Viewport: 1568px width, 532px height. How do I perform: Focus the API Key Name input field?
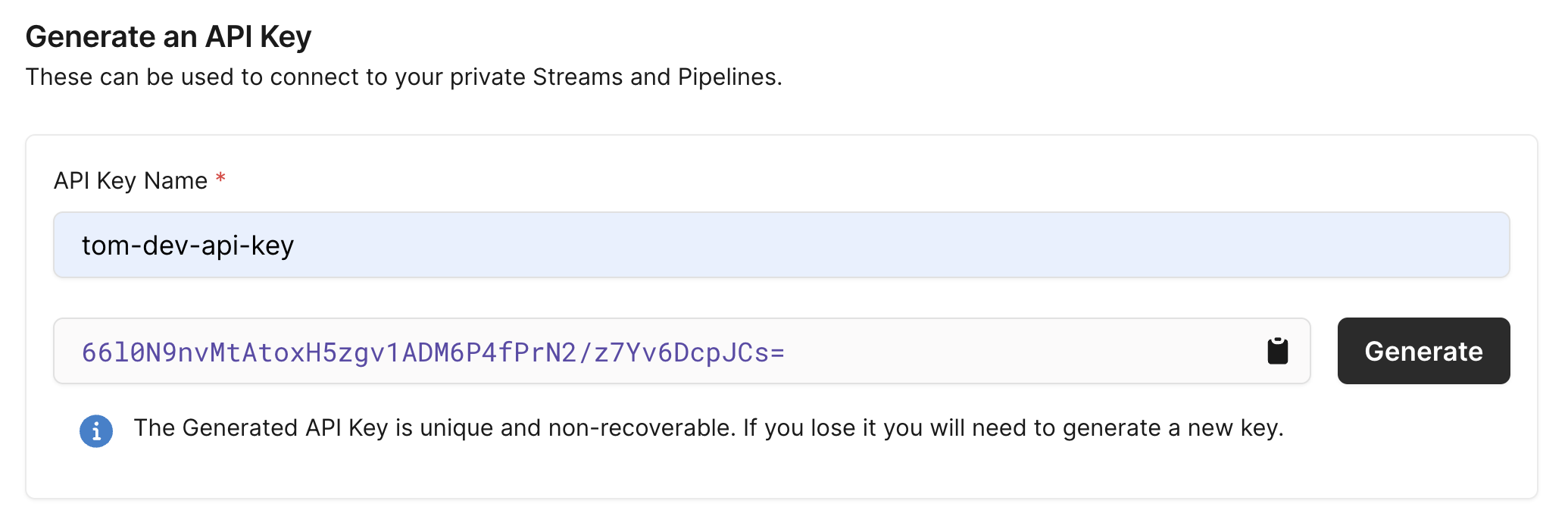pyautogui.click(x=780, y=245)
